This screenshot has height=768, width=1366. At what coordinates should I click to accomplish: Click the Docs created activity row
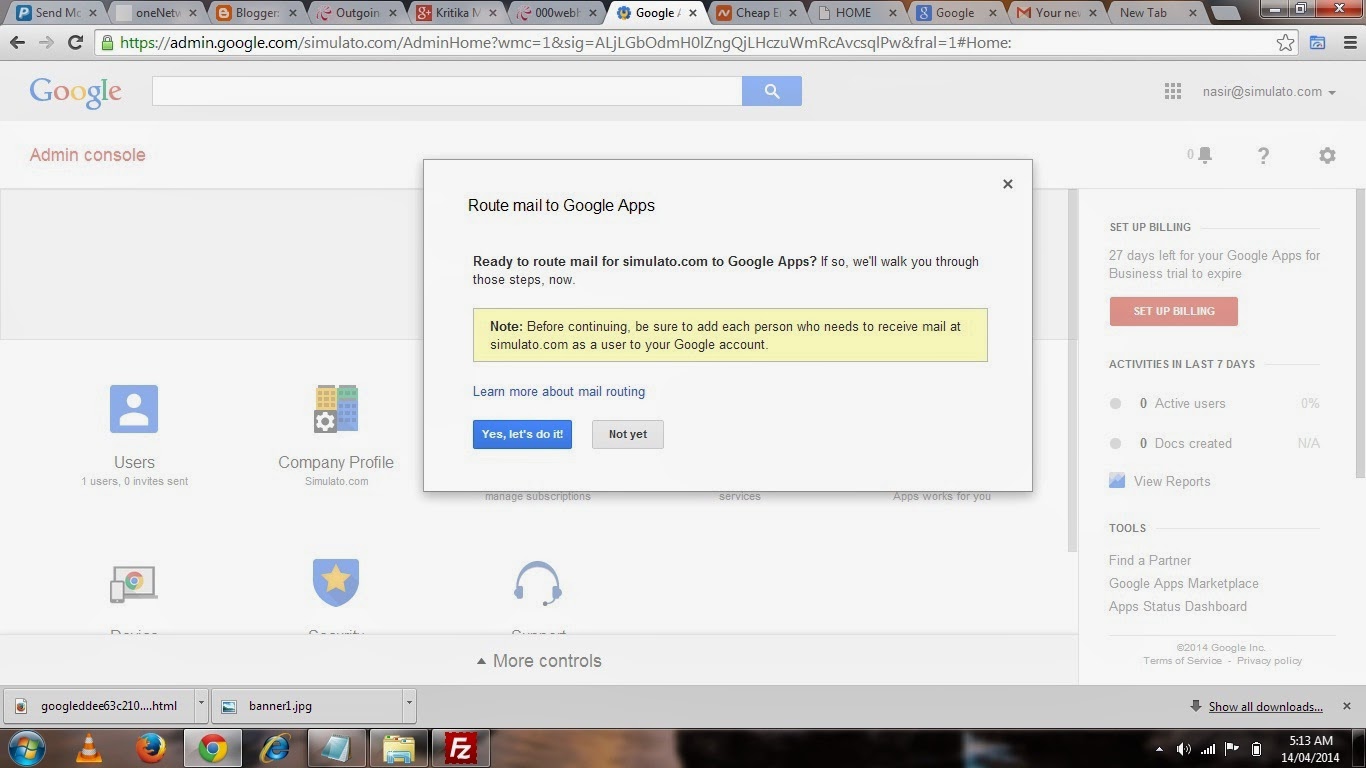[x=1214, y=443]
